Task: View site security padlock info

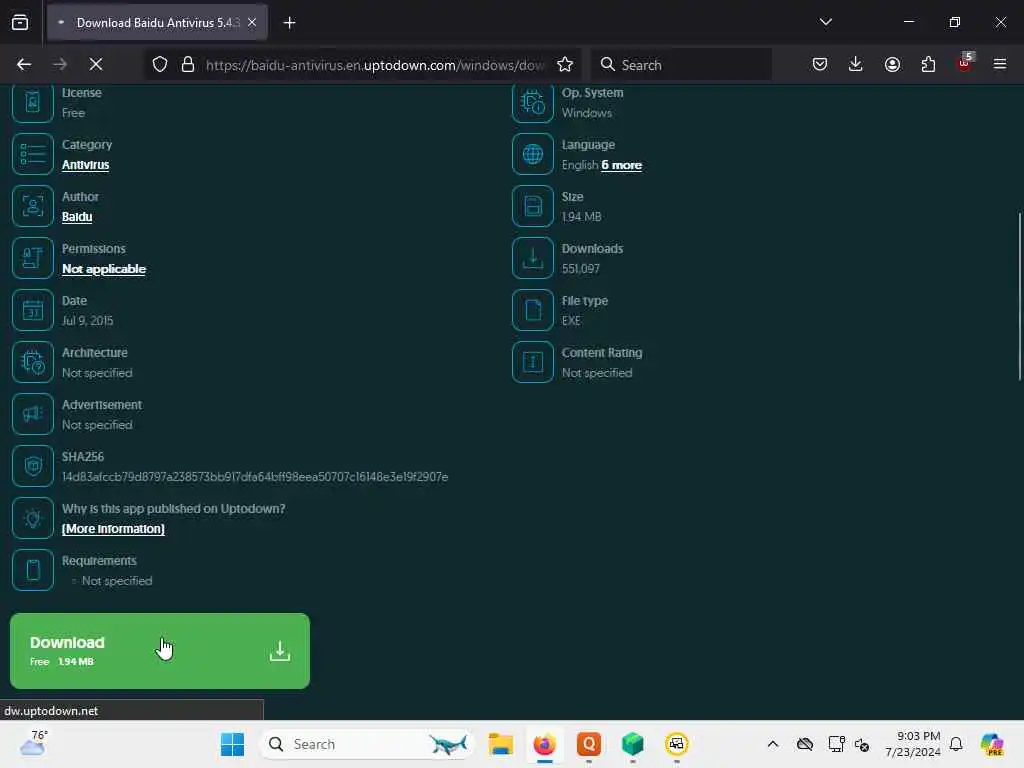Action: [188, 64]
